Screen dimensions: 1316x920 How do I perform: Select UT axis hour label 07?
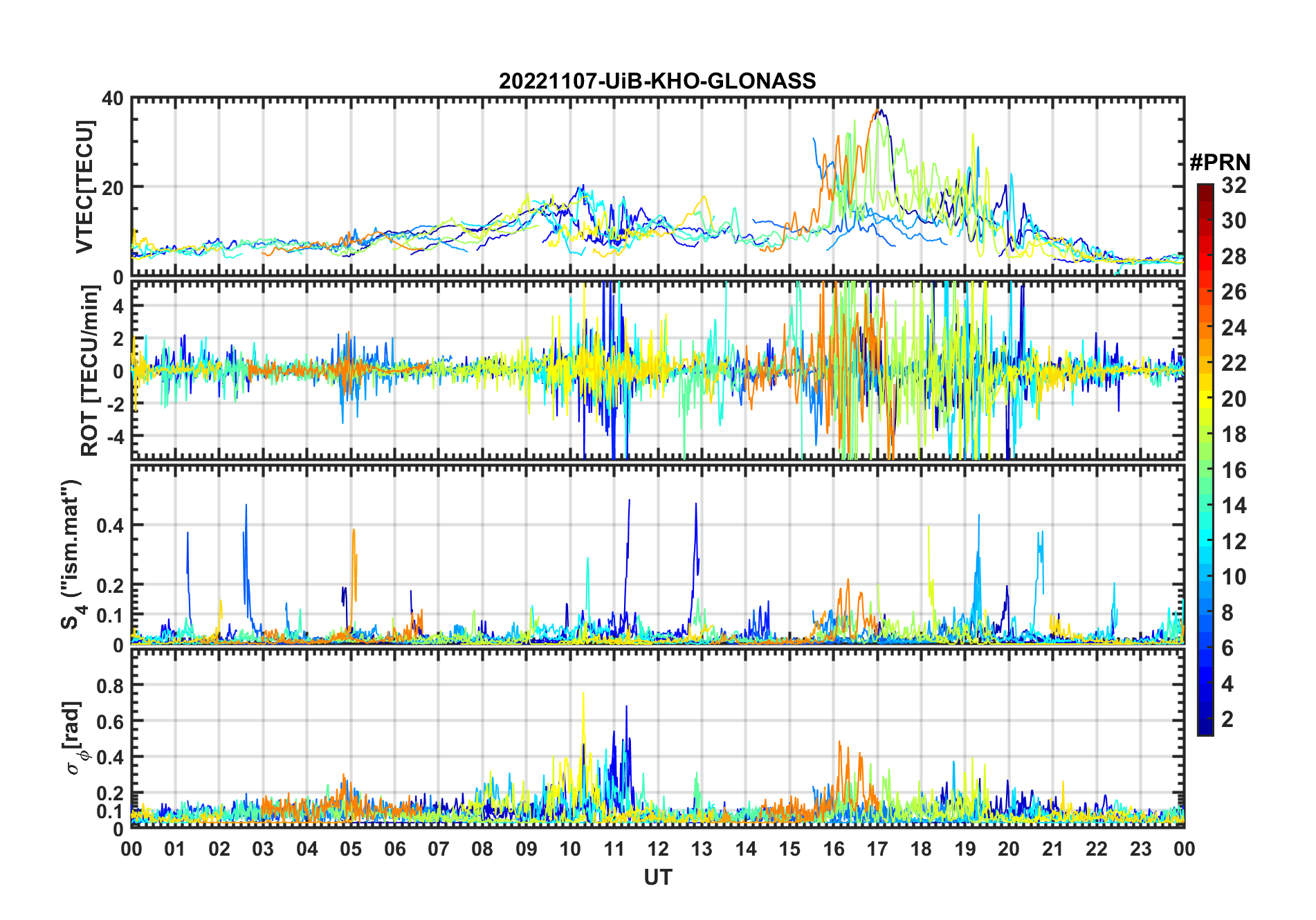point(439,849)
